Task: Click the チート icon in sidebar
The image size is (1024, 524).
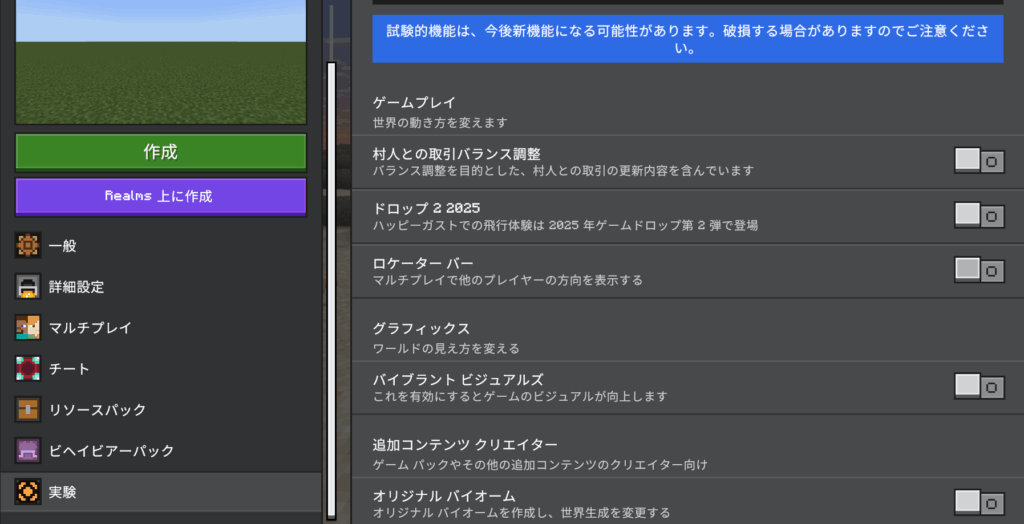Action: (x=28, y=368)
